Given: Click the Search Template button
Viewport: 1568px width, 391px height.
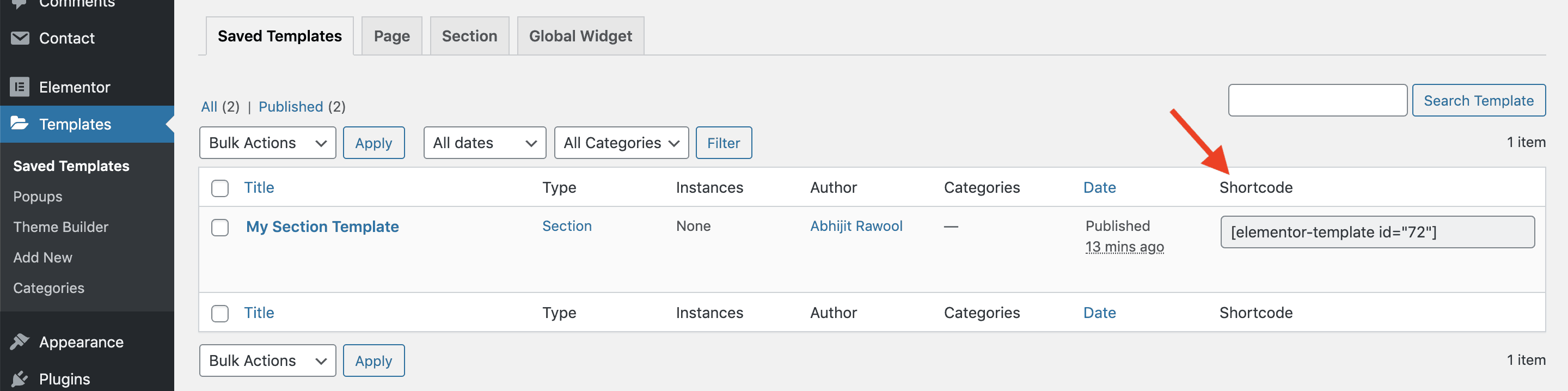Looking at the screenshot, I should (1478, 101).
